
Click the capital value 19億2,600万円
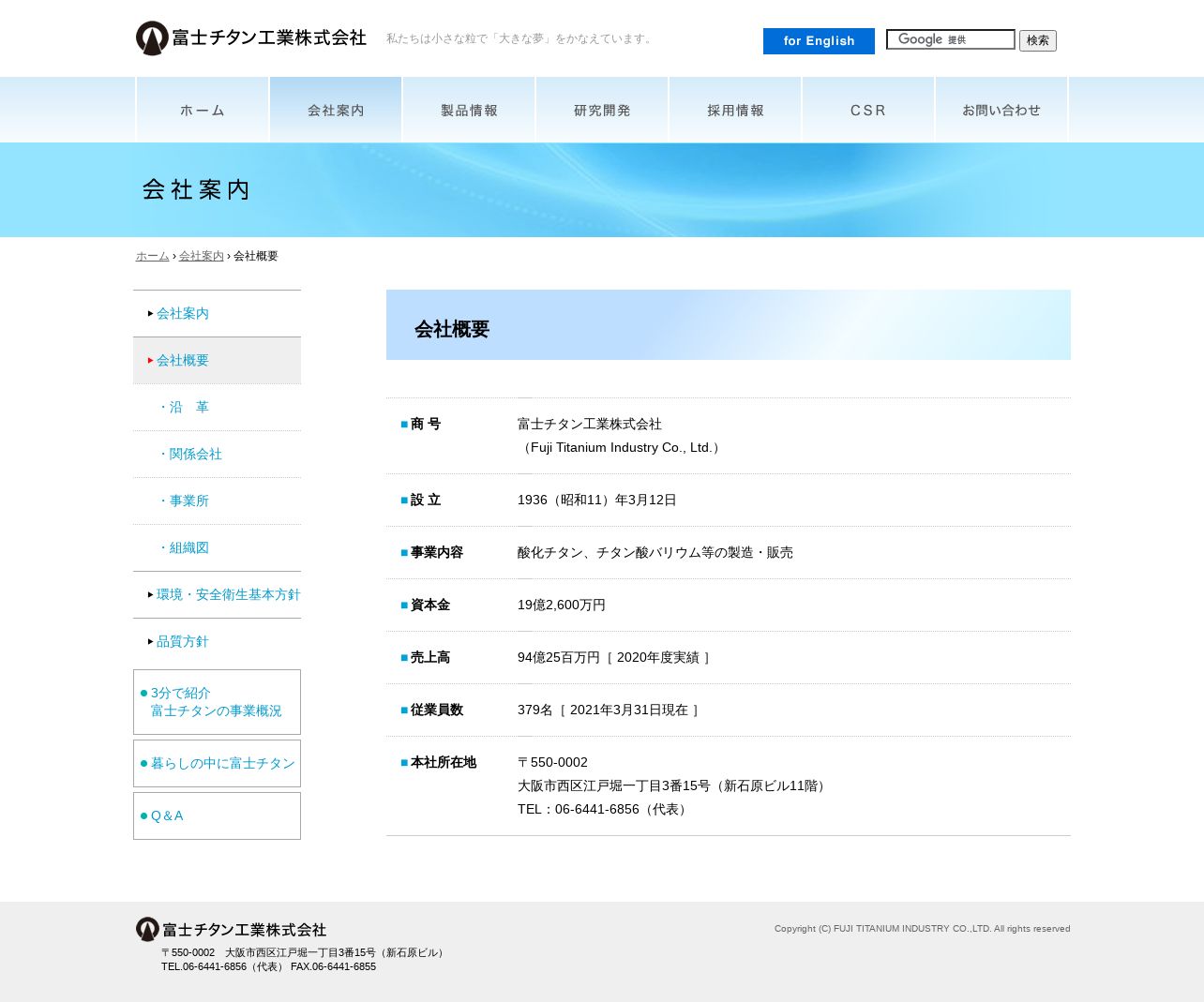coord(562,605)
